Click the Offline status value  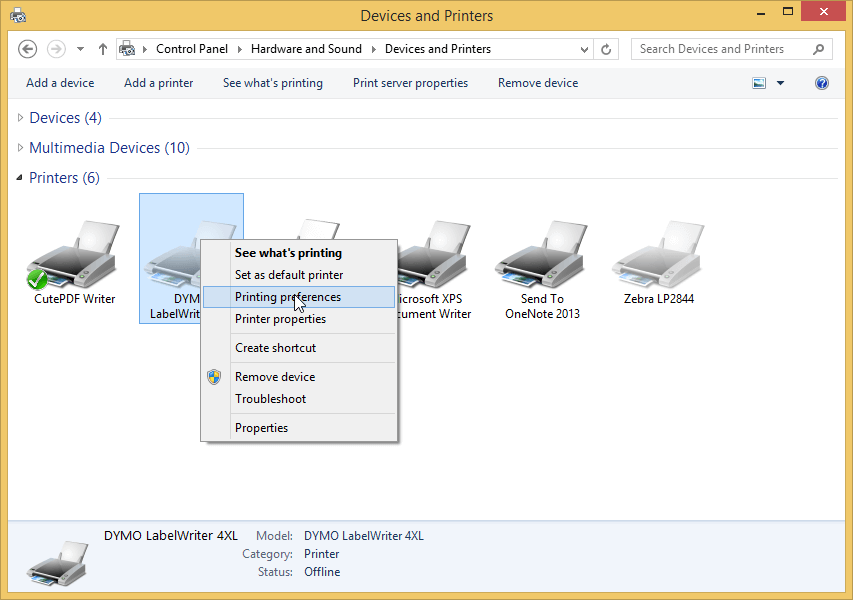(322, 572)
